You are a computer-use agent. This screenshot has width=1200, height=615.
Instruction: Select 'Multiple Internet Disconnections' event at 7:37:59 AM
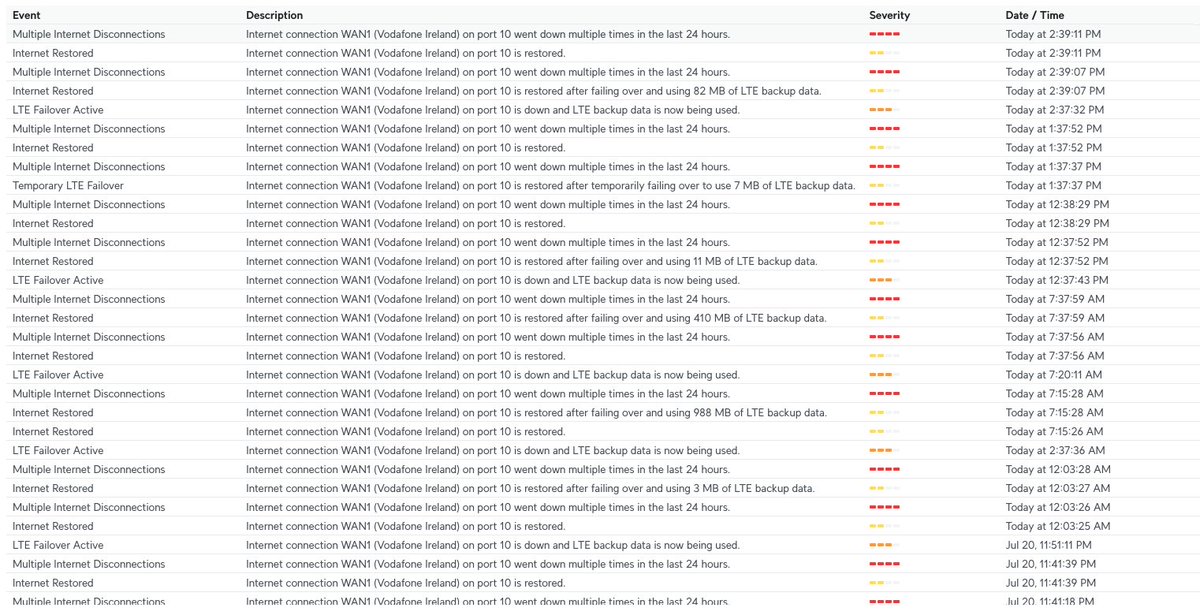(89, 300)
